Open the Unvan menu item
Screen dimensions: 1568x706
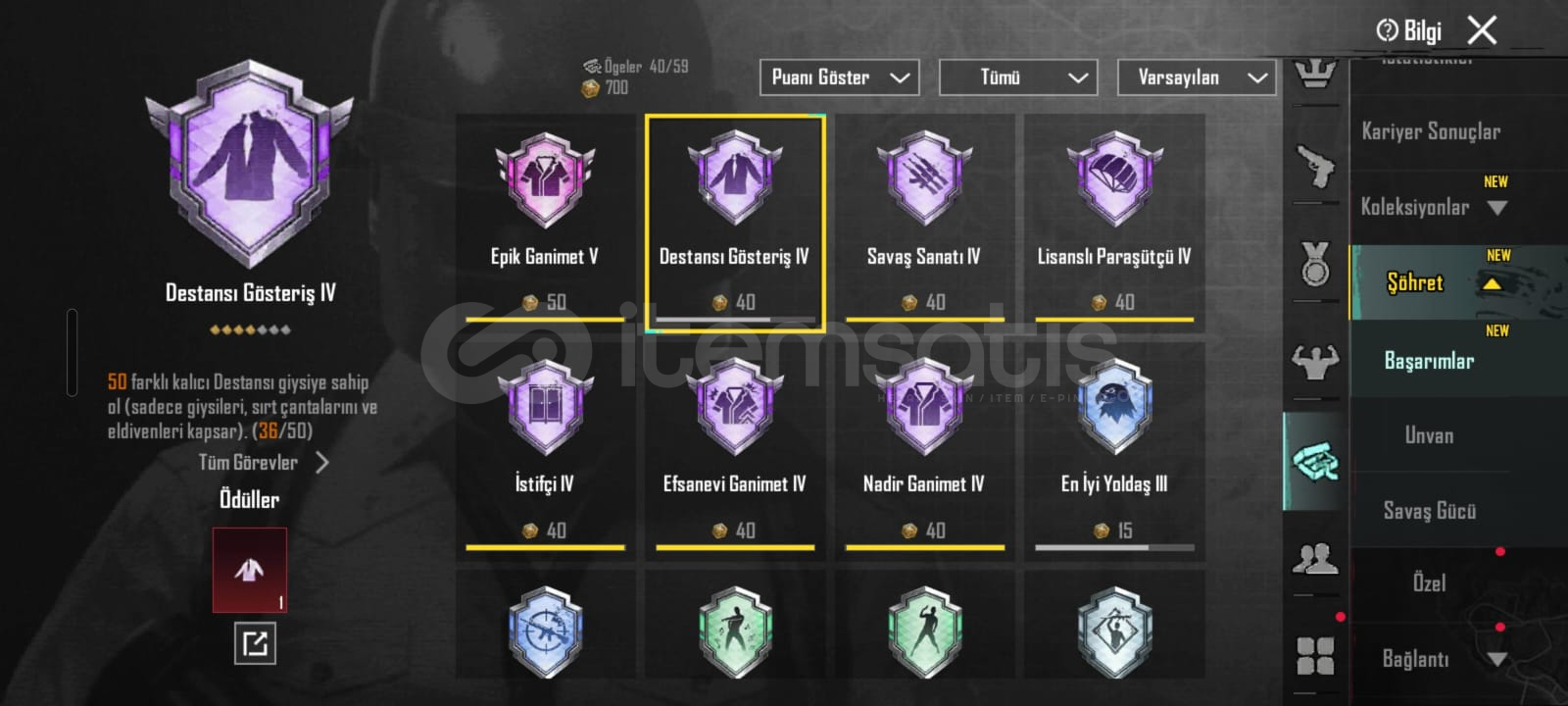(1429, 435)
